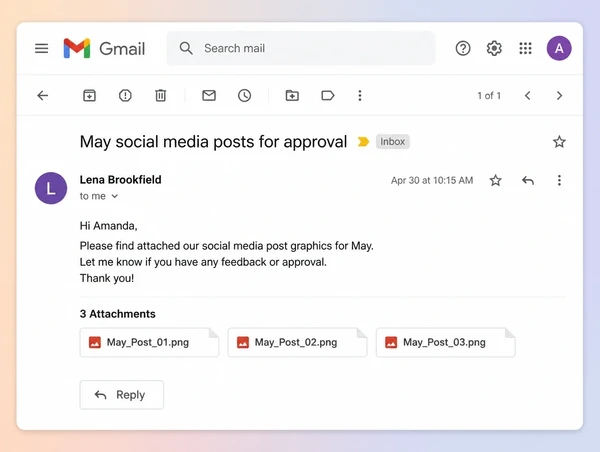Click Lena Brookfield's avatar
The image size is (600, 452).
click(x=51, y=188)
